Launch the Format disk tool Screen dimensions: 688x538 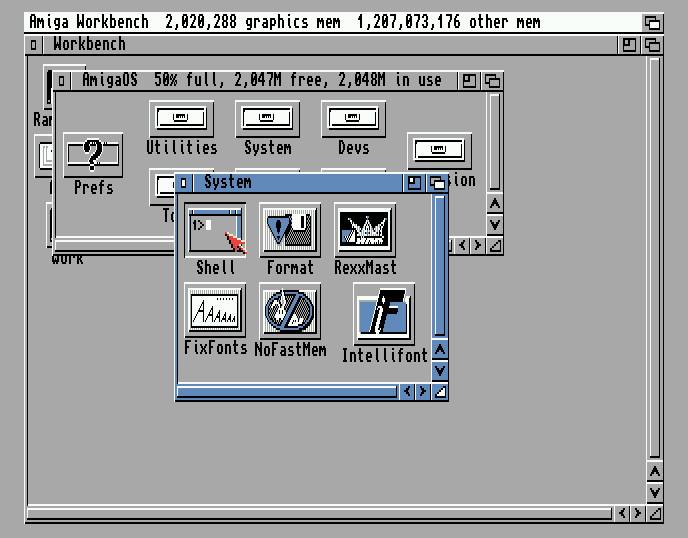pos(290,231)
